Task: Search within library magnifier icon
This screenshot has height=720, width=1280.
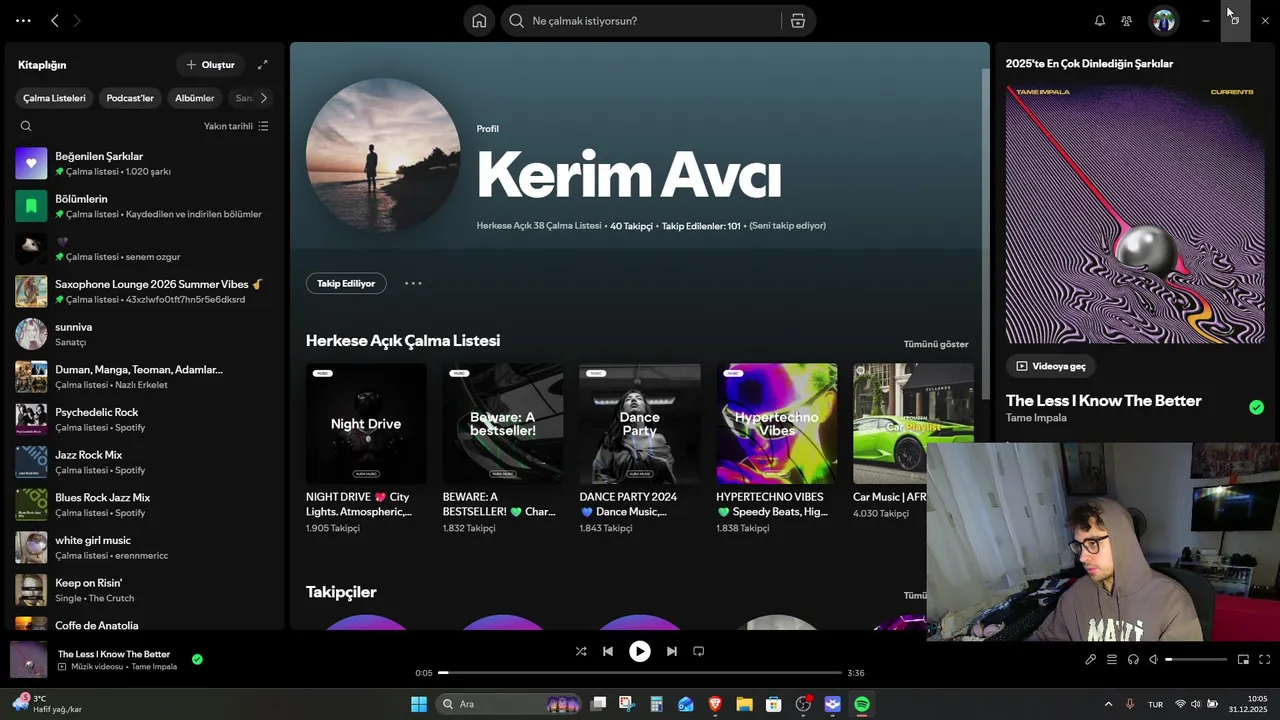Action: click(26, 126)
